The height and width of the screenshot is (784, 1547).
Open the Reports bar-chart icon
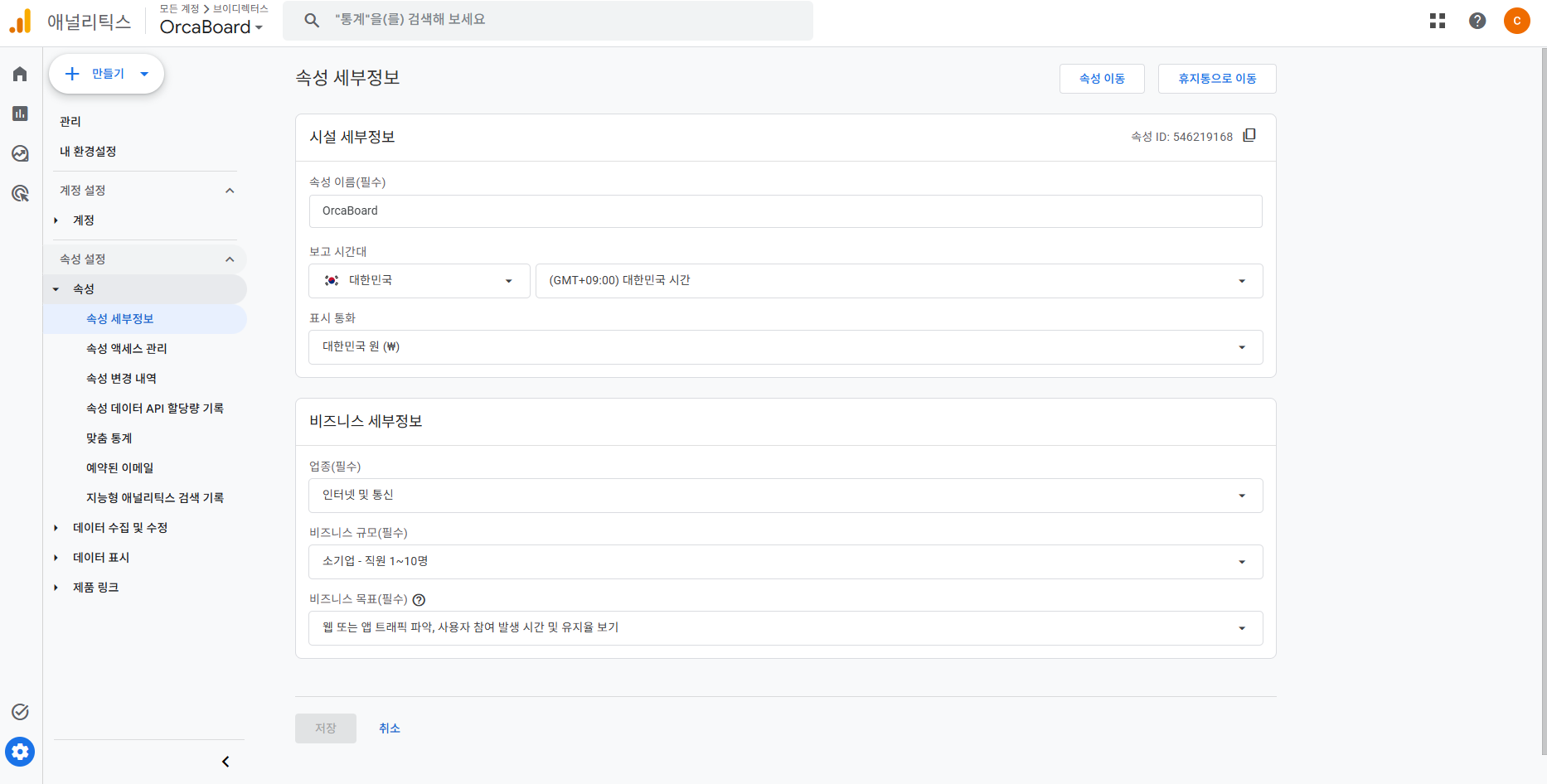click(x=20, y=114)
